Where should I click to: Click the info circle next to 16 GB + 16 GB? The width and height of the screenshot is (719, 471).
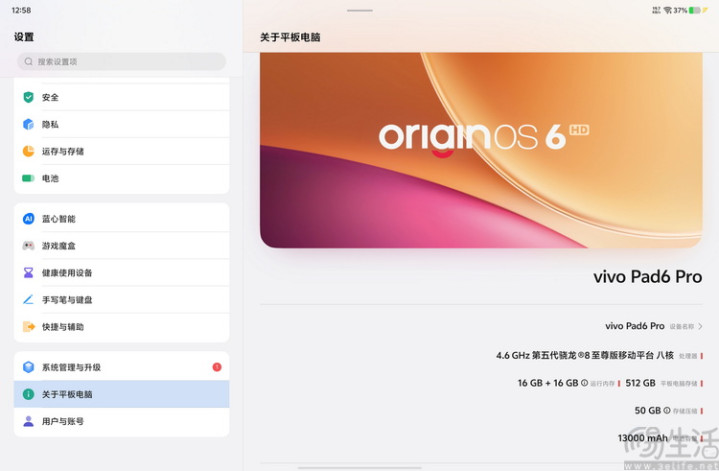584,382
